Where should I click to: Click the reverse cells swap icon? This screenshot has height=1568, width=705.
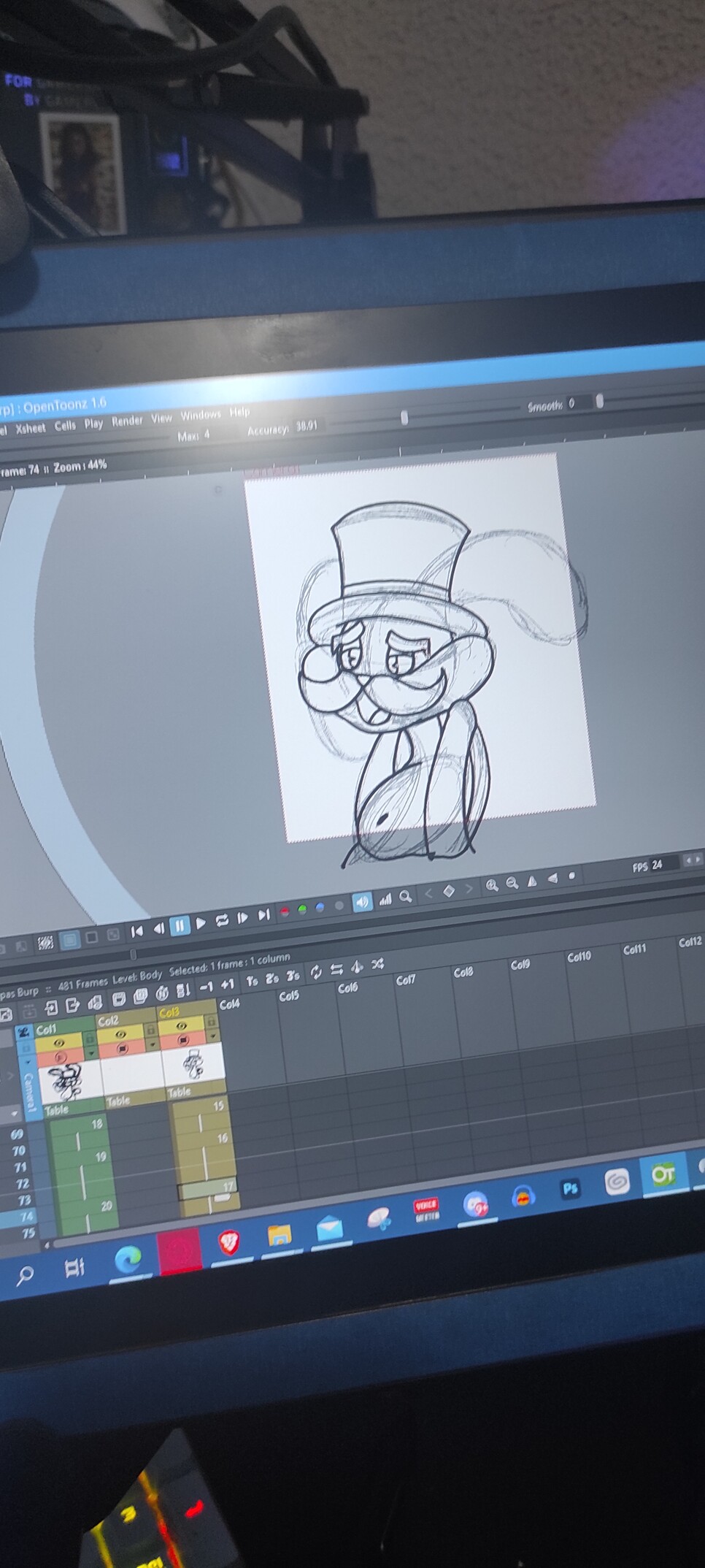point(336,969)
